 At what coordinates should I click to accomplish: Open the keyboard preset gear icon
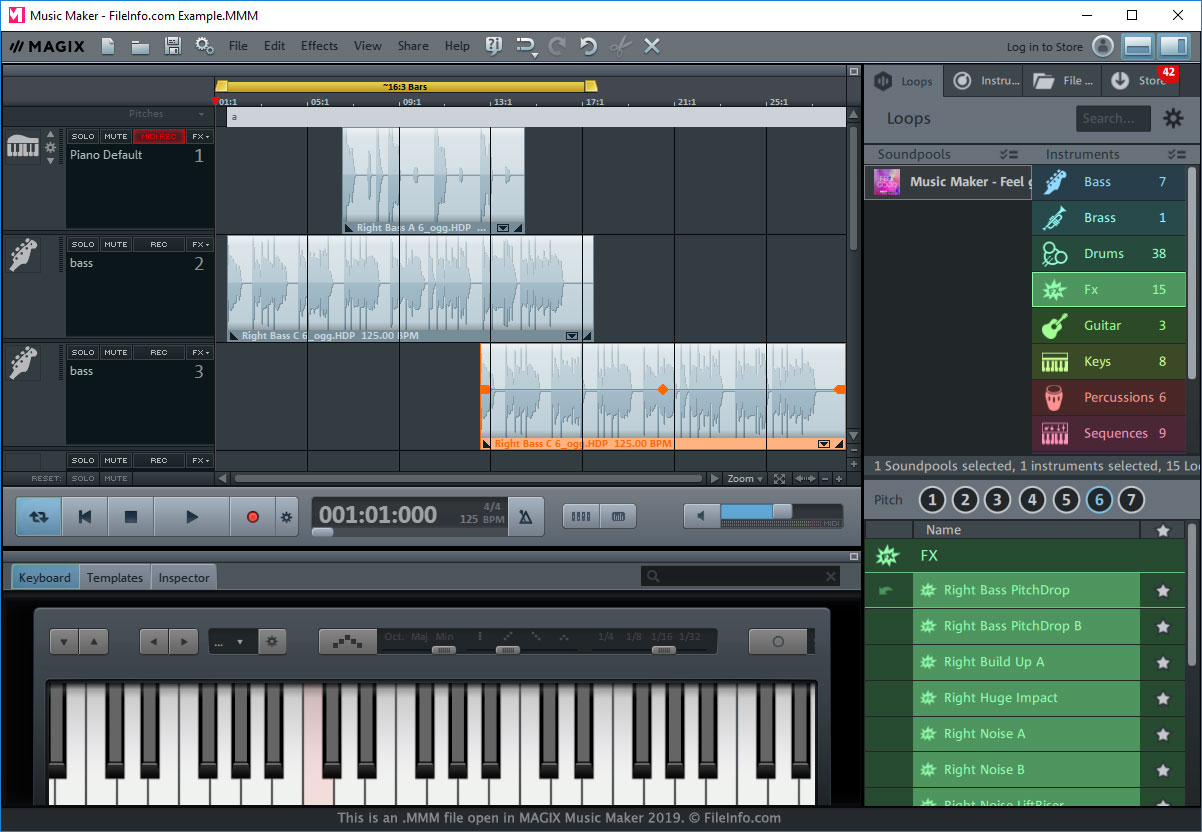pos(271,642)
